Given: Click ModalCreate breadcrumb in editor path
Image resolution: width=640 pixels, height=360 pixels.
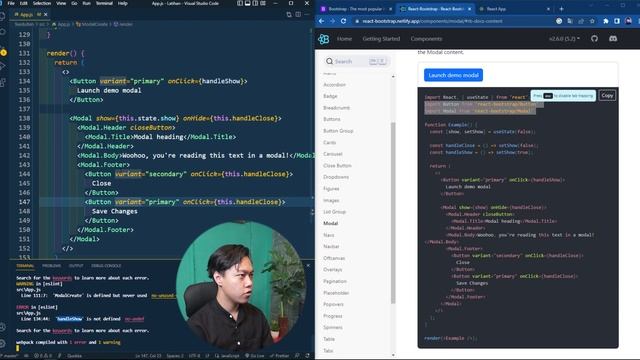Looking at the screenshot, I should pos(92,24).
